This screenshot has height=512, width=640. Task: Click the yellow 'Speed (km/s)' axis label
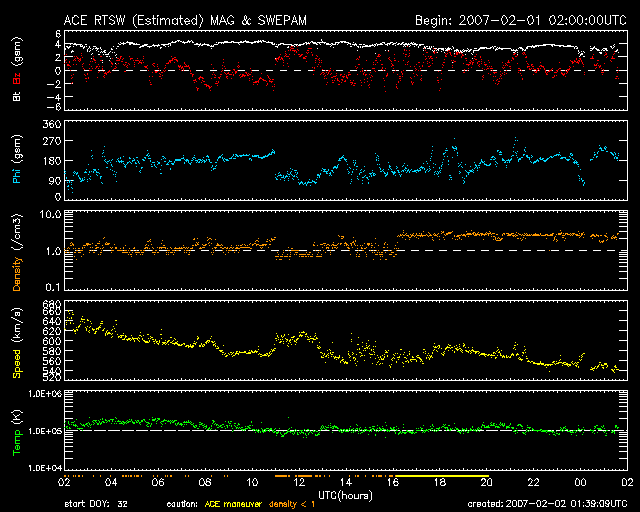(17, 343)
